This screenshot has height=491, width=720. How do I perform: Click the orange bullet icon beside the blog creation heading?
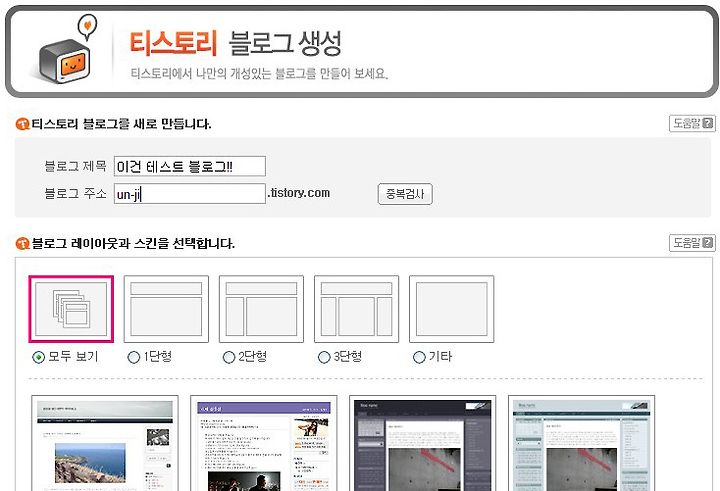(22, 124)
